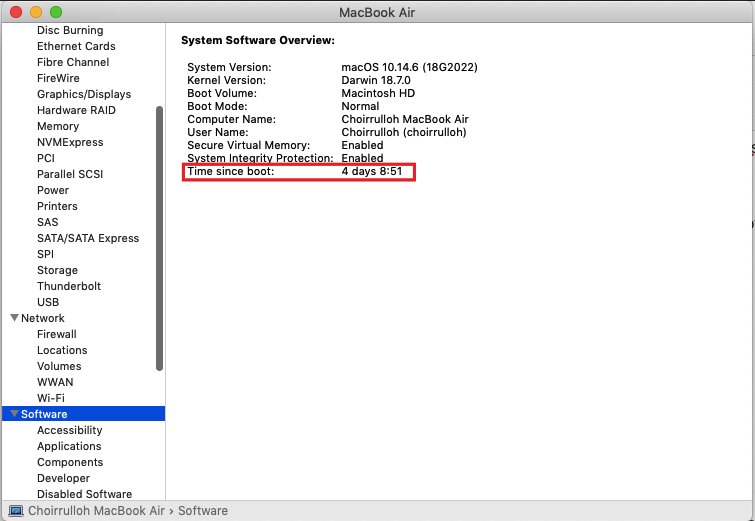The width and height of the screenshot is (755, 521).
Task: Show Power information
Action: [53, 190]
